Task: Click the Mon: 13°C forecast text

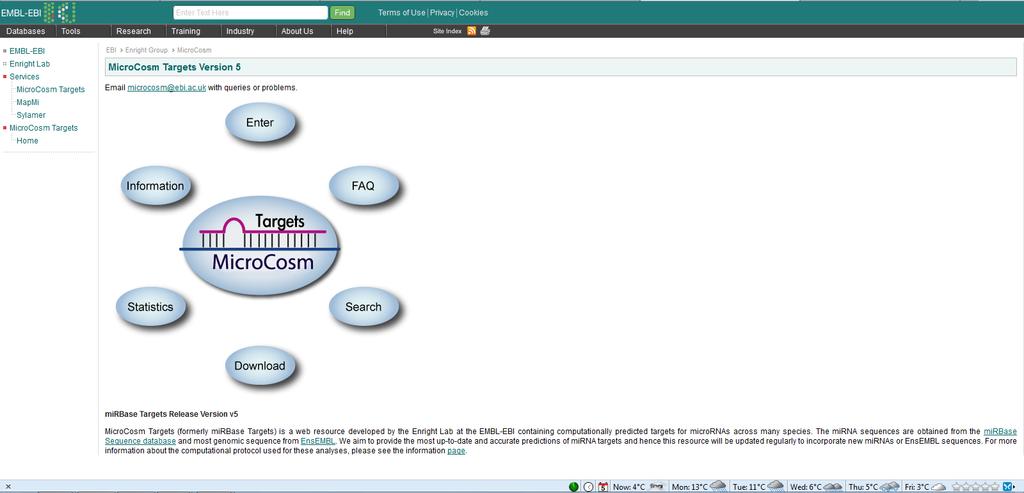Action: pyautogui.click(x=690, y=487)
